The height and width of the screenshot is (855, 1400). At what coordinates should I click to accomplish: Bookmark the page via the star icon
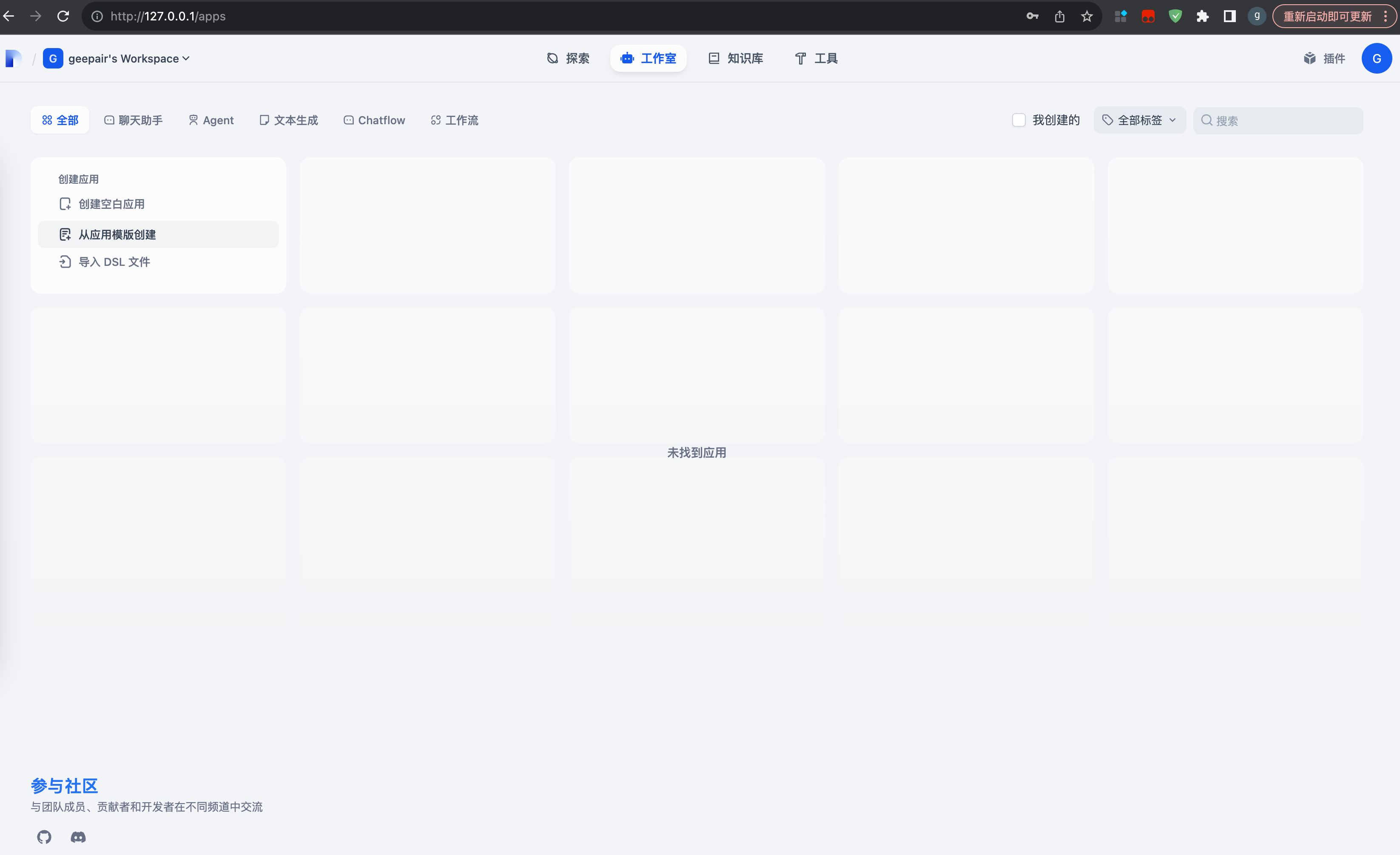point(1087,16)
